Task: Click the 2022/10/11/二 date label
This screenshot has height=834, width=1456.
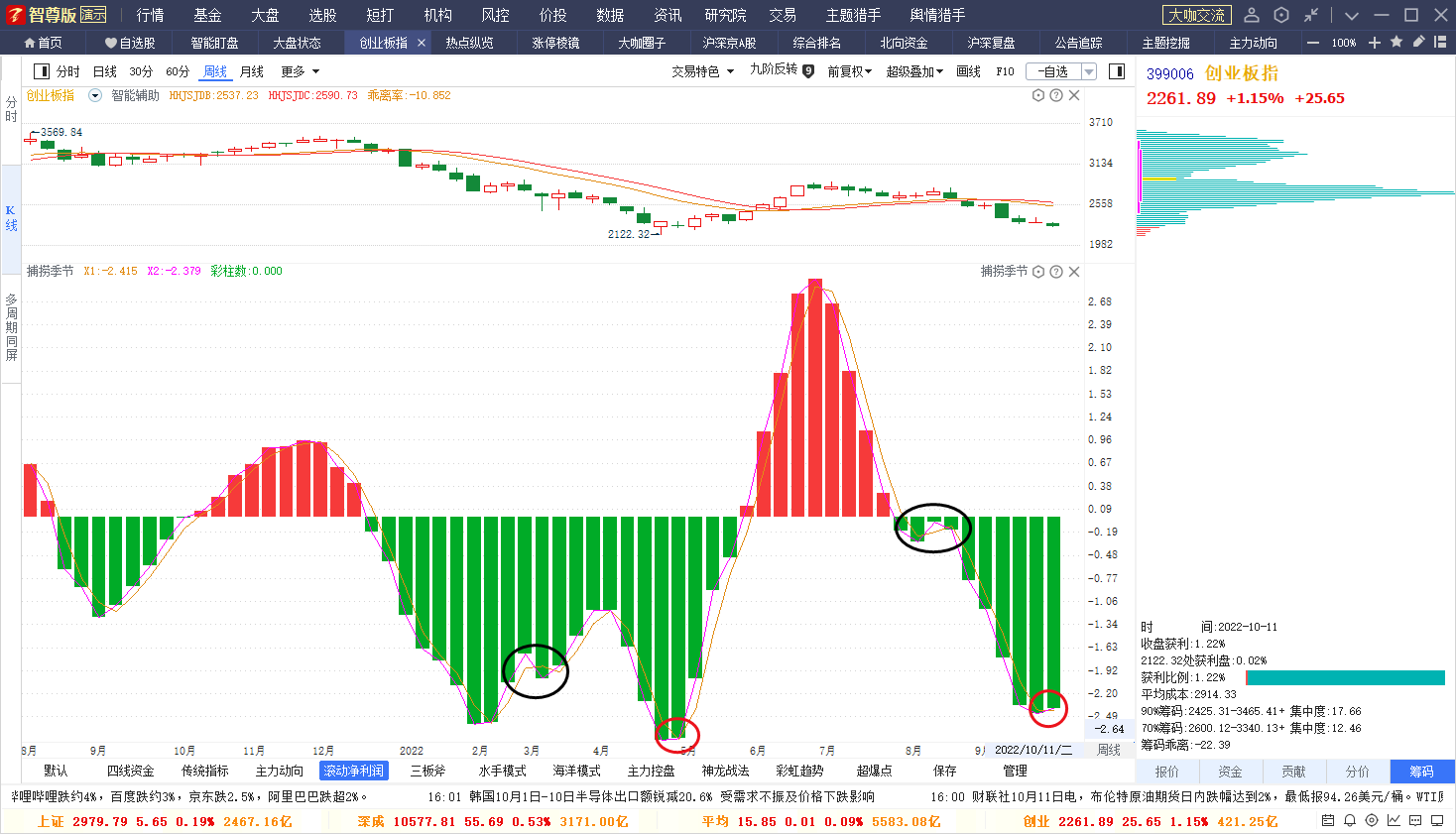Action: [1033, 750]
